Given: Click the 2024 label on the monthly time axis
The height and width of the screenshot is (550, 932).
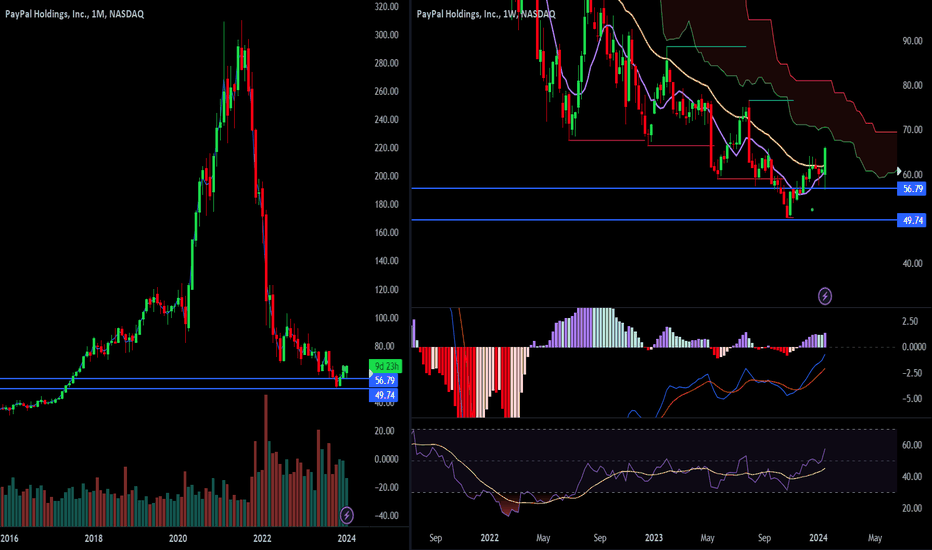Looking at the screenshot, I should (347, 538).
